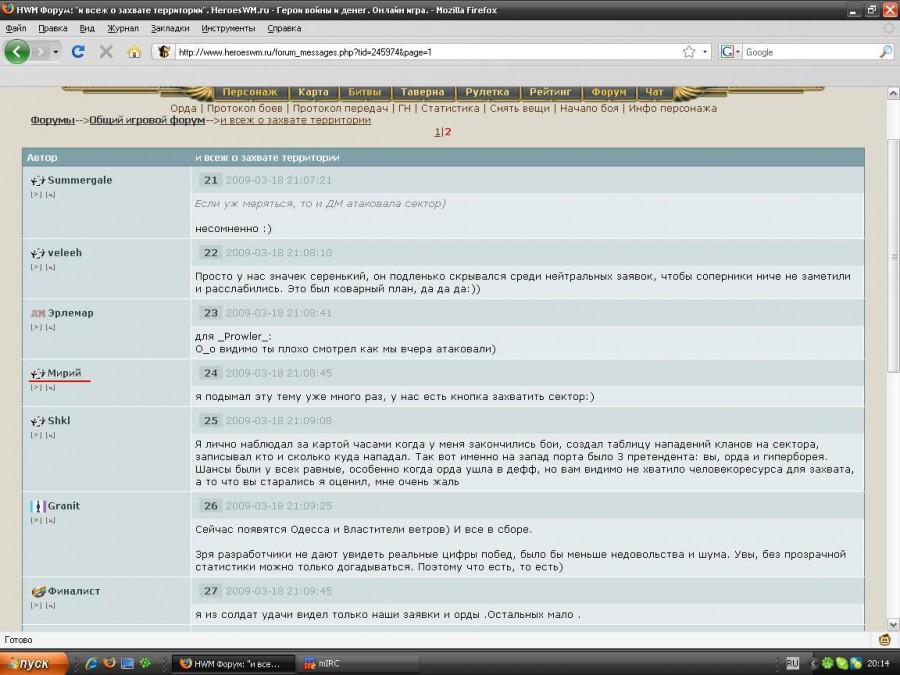Click the Granit clan emblem icon
Image resolution: width=900 pixels, height=675 pixels.
(x=38, y=506)
